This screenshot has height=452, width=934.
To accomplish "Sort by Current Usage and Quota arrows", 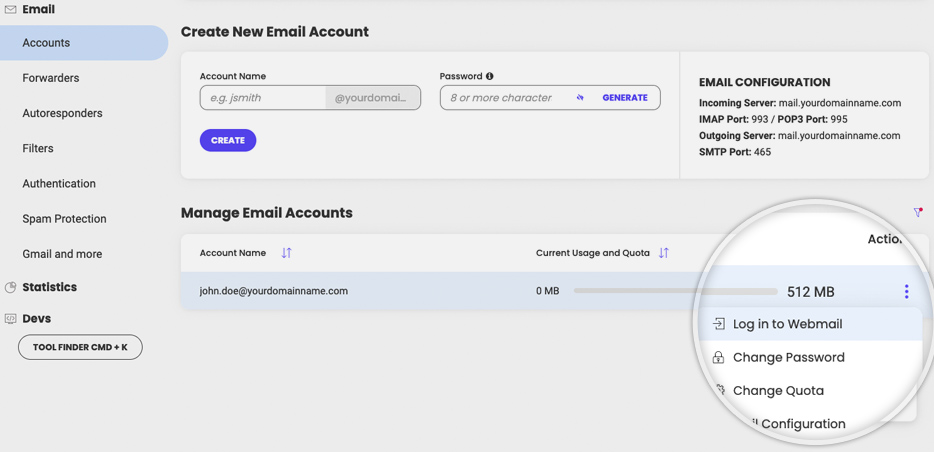I will pyautogui.click(x=664, y=253).
